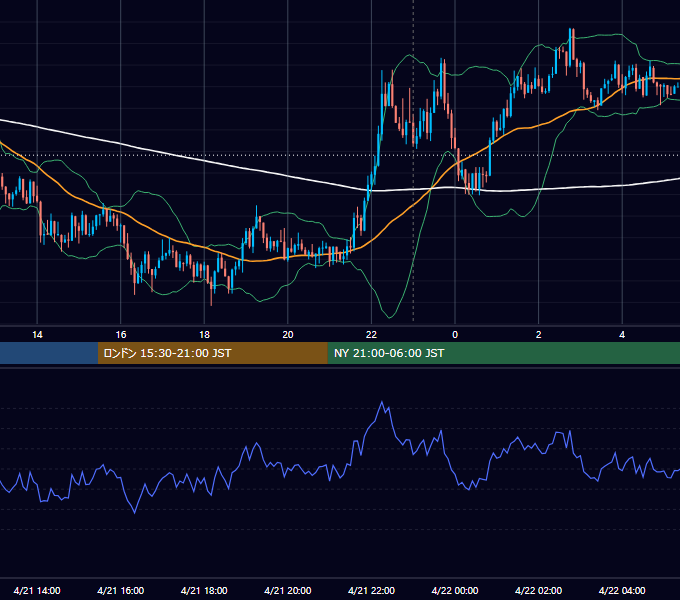Click the 4/21 18:00 date label
Viewport: 680px width, 600px height.
point(204,590)
